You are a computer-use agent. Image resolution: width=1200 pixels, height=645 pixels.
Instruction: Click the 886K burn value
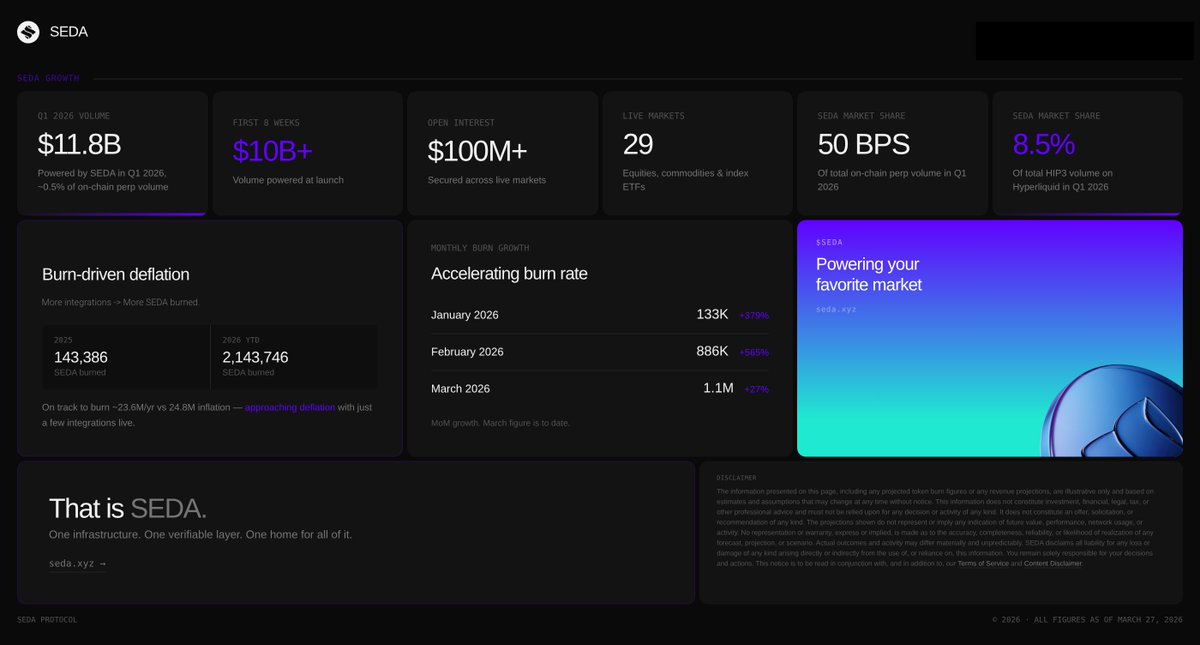712,351
